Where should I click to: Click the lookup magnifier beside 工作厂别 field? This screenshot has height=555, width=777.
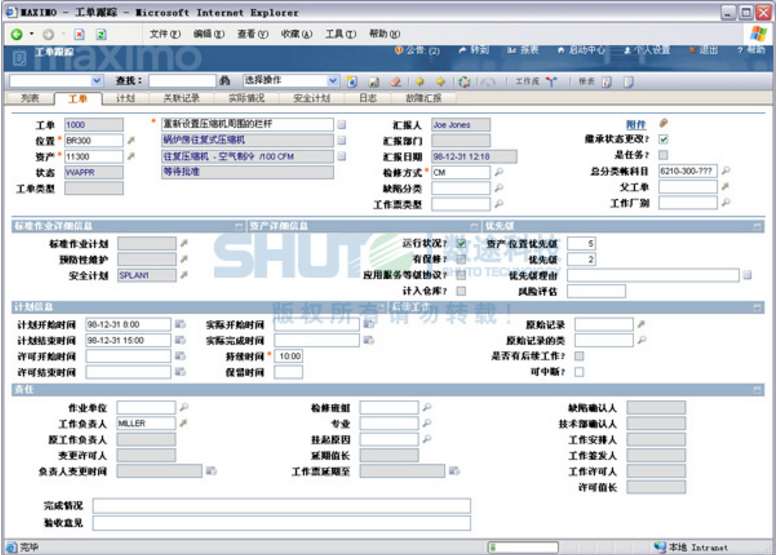725,203
